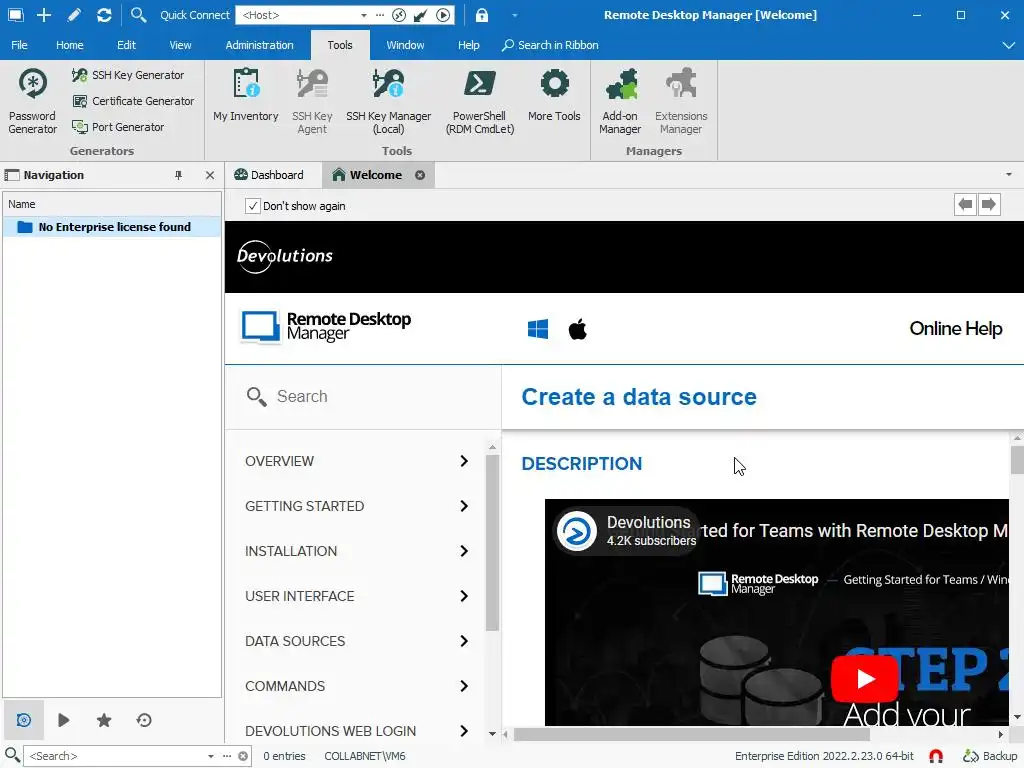Open the tab list dropdown arrow

coord(1008,174)
